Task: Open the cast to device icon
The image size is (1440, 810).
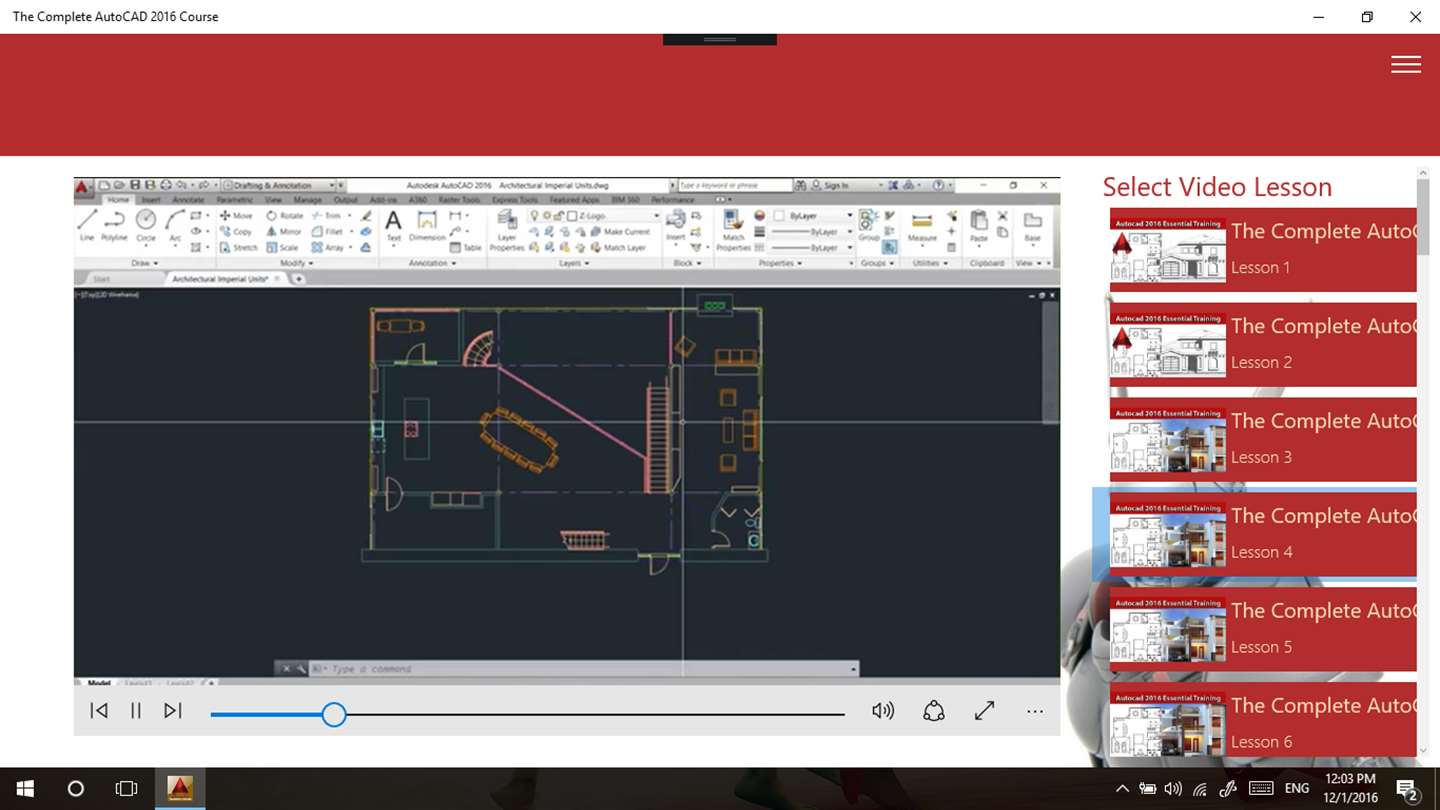Action: point(934,711)
